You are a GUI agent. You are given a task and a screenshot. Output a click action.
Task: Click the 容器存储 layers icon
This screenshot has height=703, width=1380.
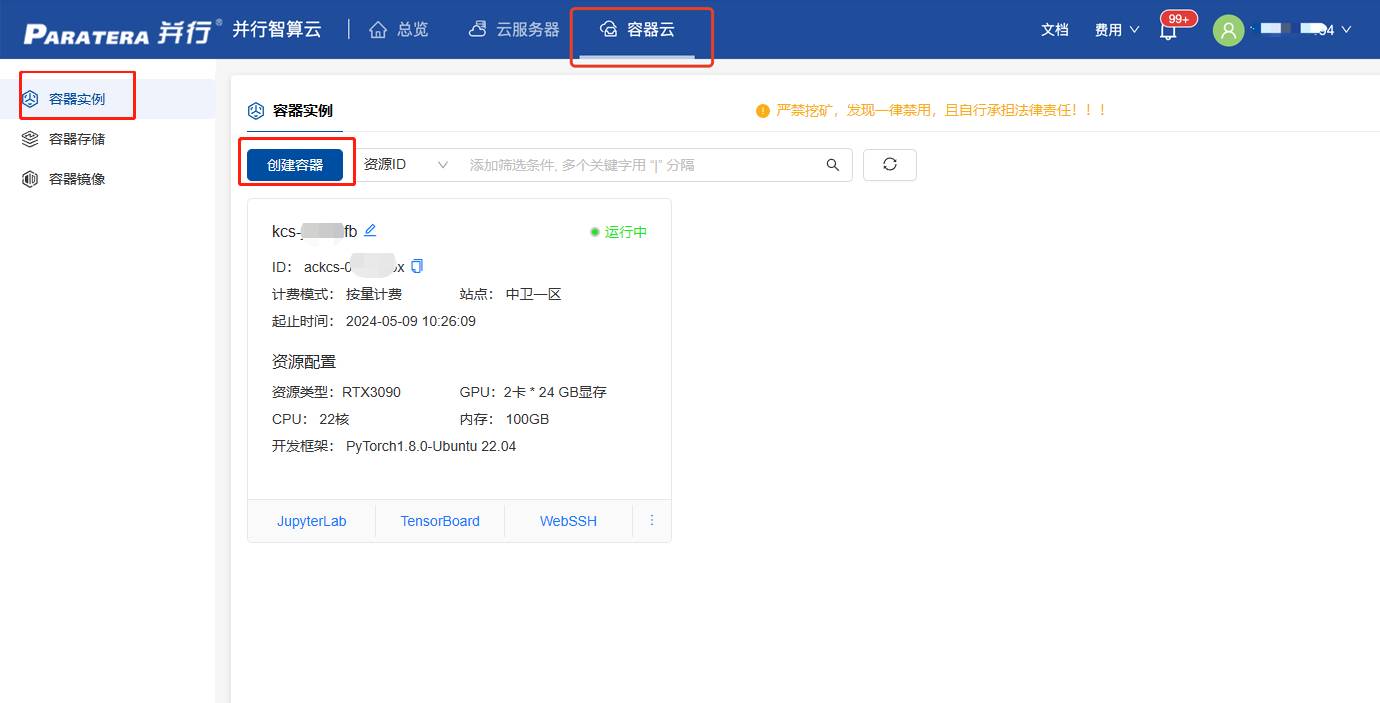(30, 139)
